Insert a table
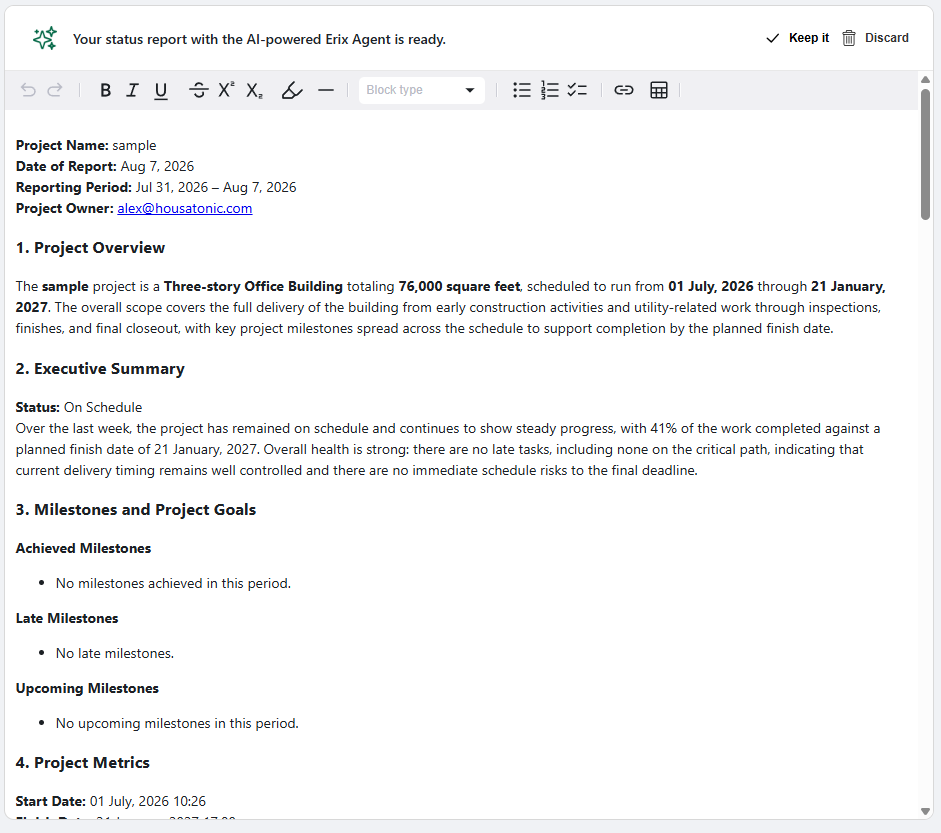This screenshot has width=941, height=833. [x=659, y=90]
